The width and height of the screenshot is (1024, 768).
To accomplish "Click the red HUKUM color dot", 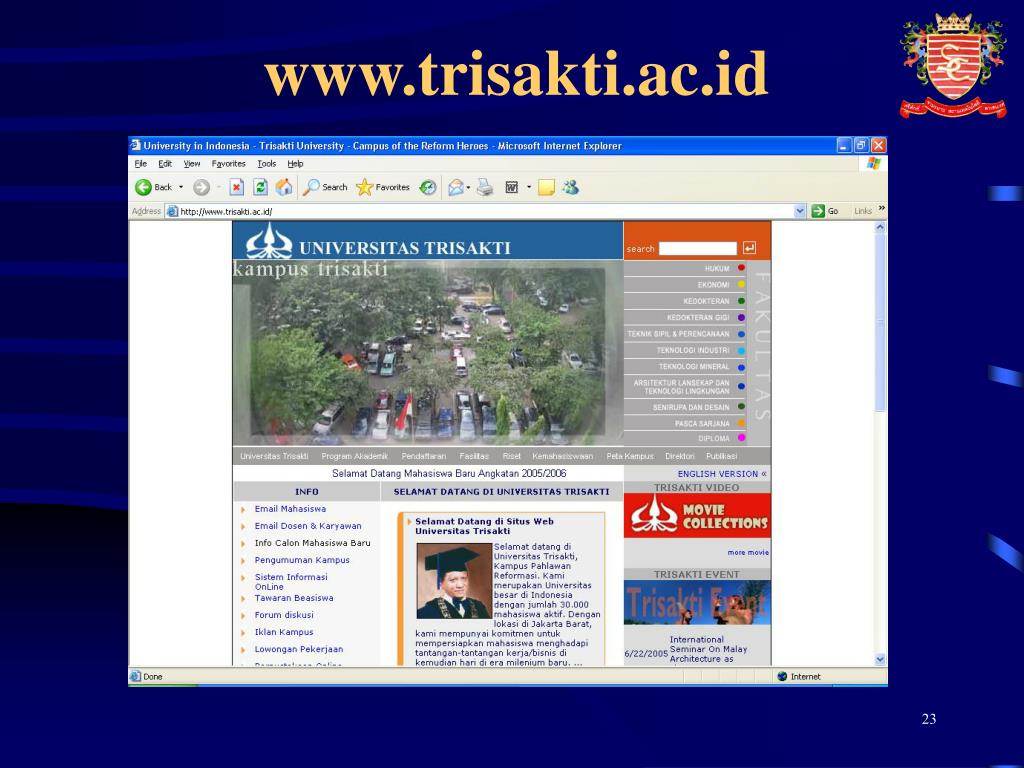I will (741, 268).
